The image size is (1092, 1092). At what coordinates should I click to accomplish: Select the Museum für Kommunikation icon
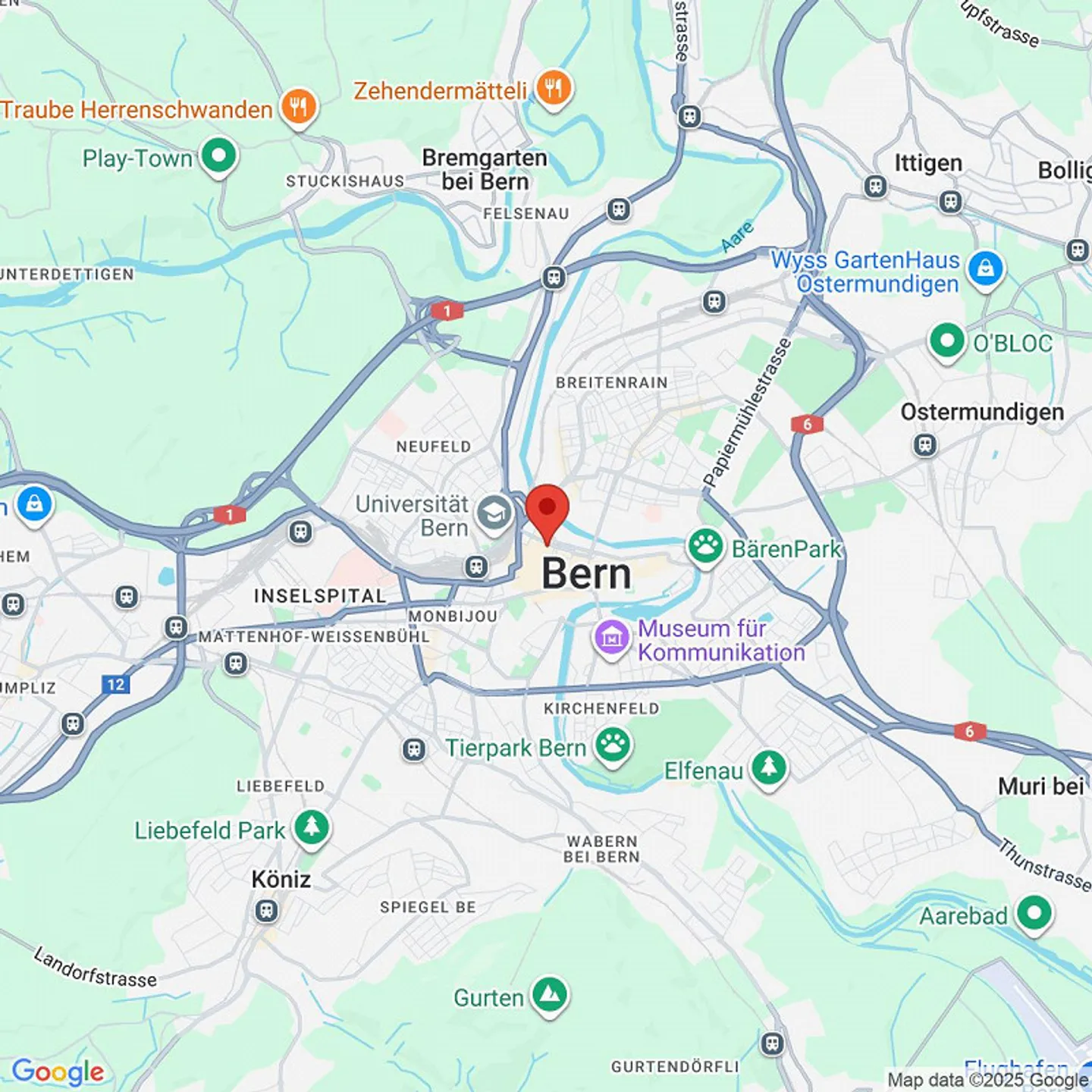pyautogui.click(x=612, y=639)
